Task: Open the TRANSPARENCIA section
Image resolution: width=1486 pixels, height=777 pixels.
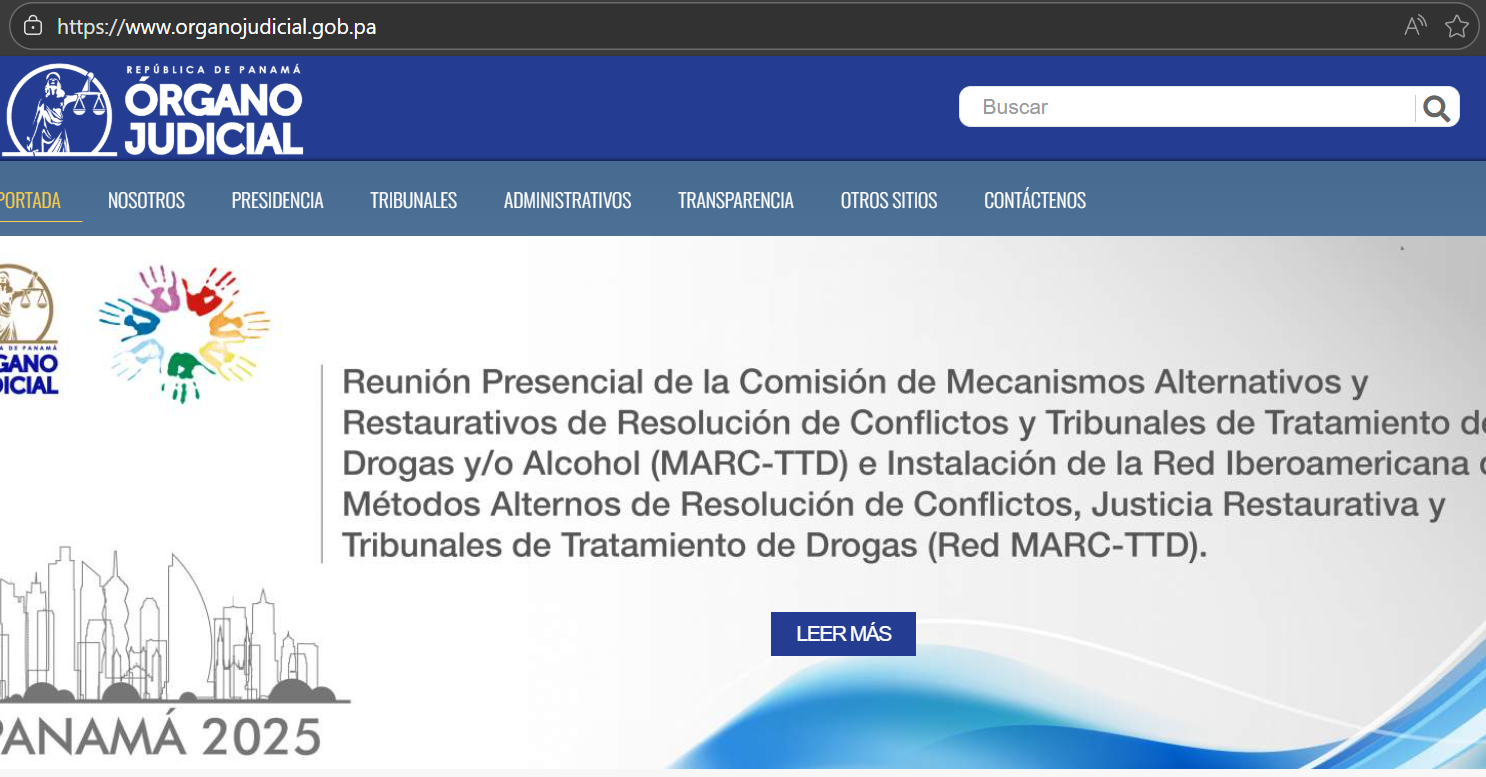Action: coord(735,200)
